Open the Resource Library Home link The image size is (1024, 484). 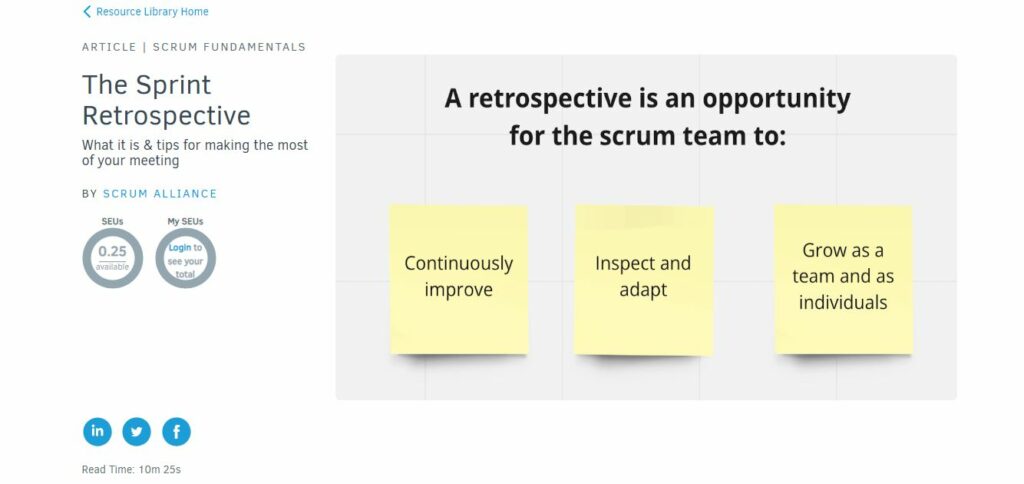click(x=152, y=12)
